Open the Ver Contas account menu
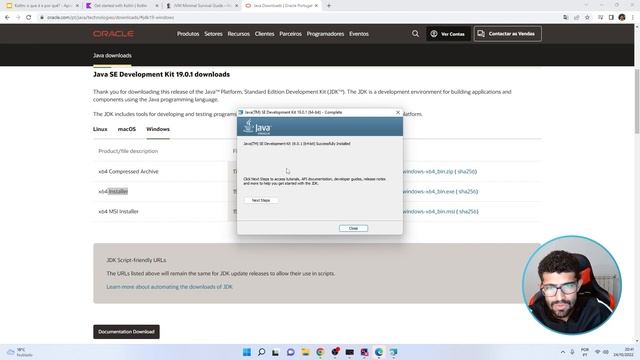 (x=448, y=34)
